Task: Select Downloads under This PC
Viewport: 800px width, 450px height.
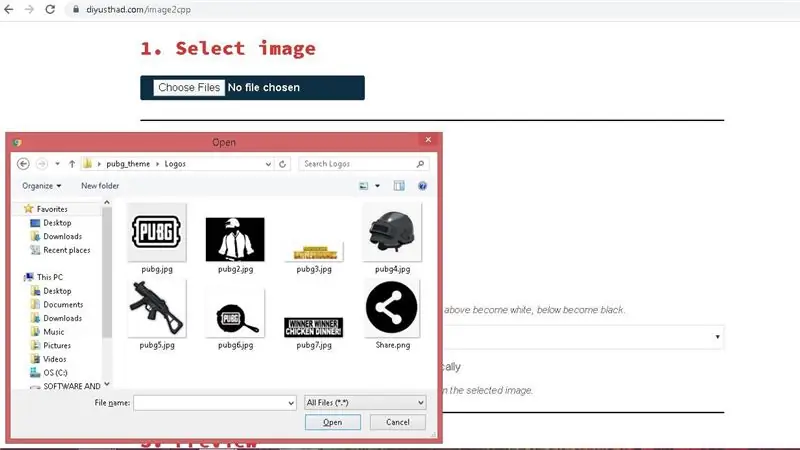Action: [62, 318]
